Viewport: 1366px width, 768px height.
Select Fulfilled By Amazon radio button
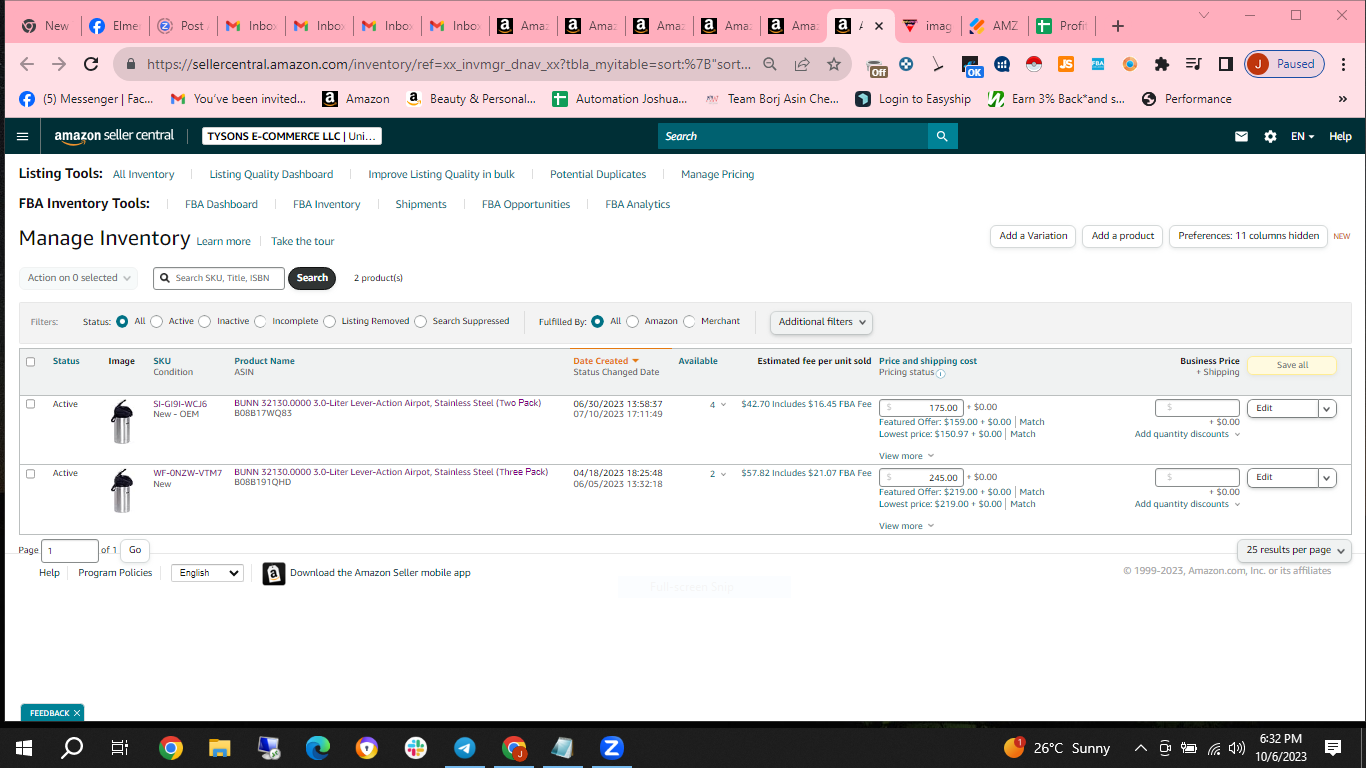632,322
